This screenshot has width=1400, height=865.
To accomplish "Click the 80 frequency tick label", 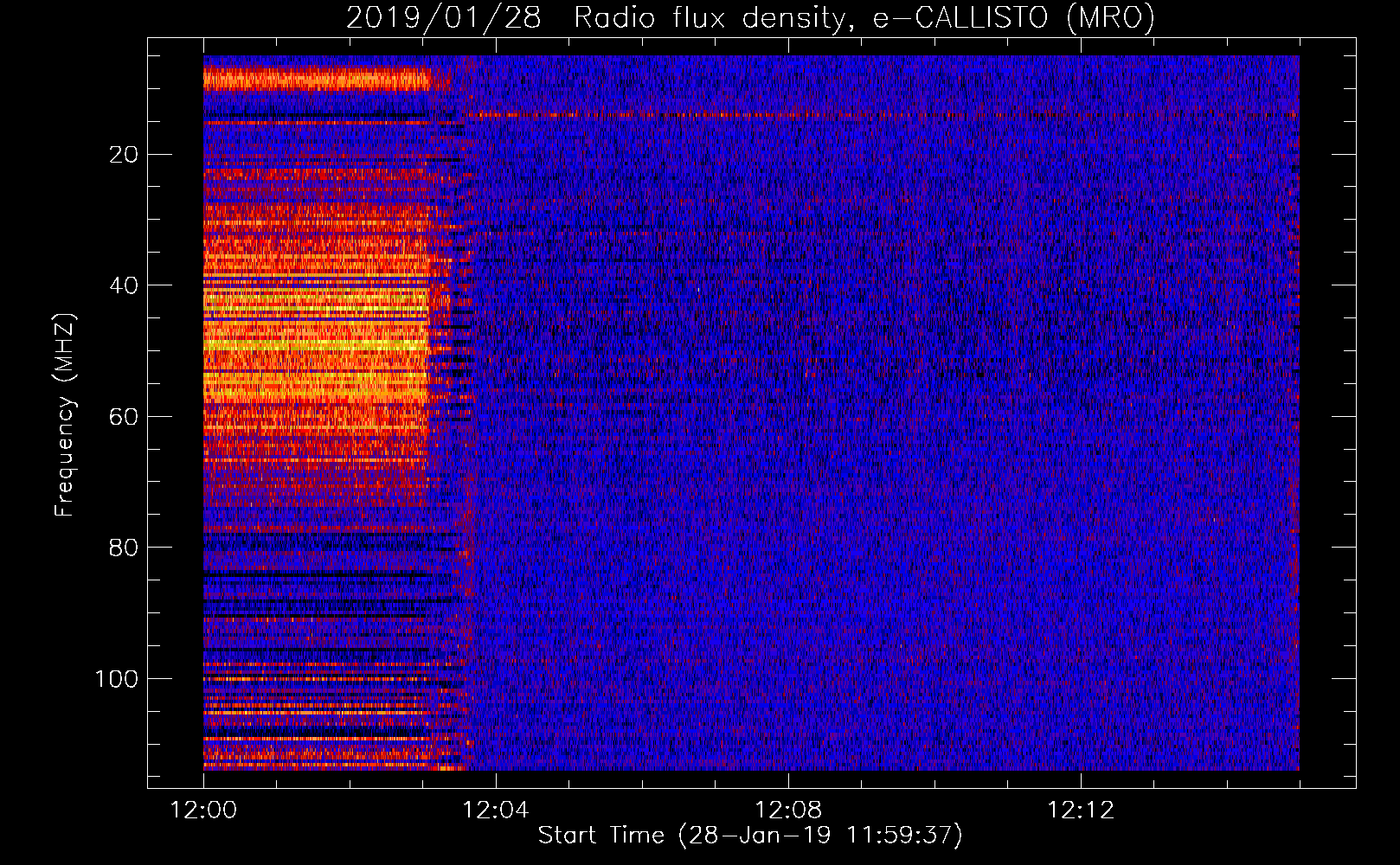I will 125,548.
